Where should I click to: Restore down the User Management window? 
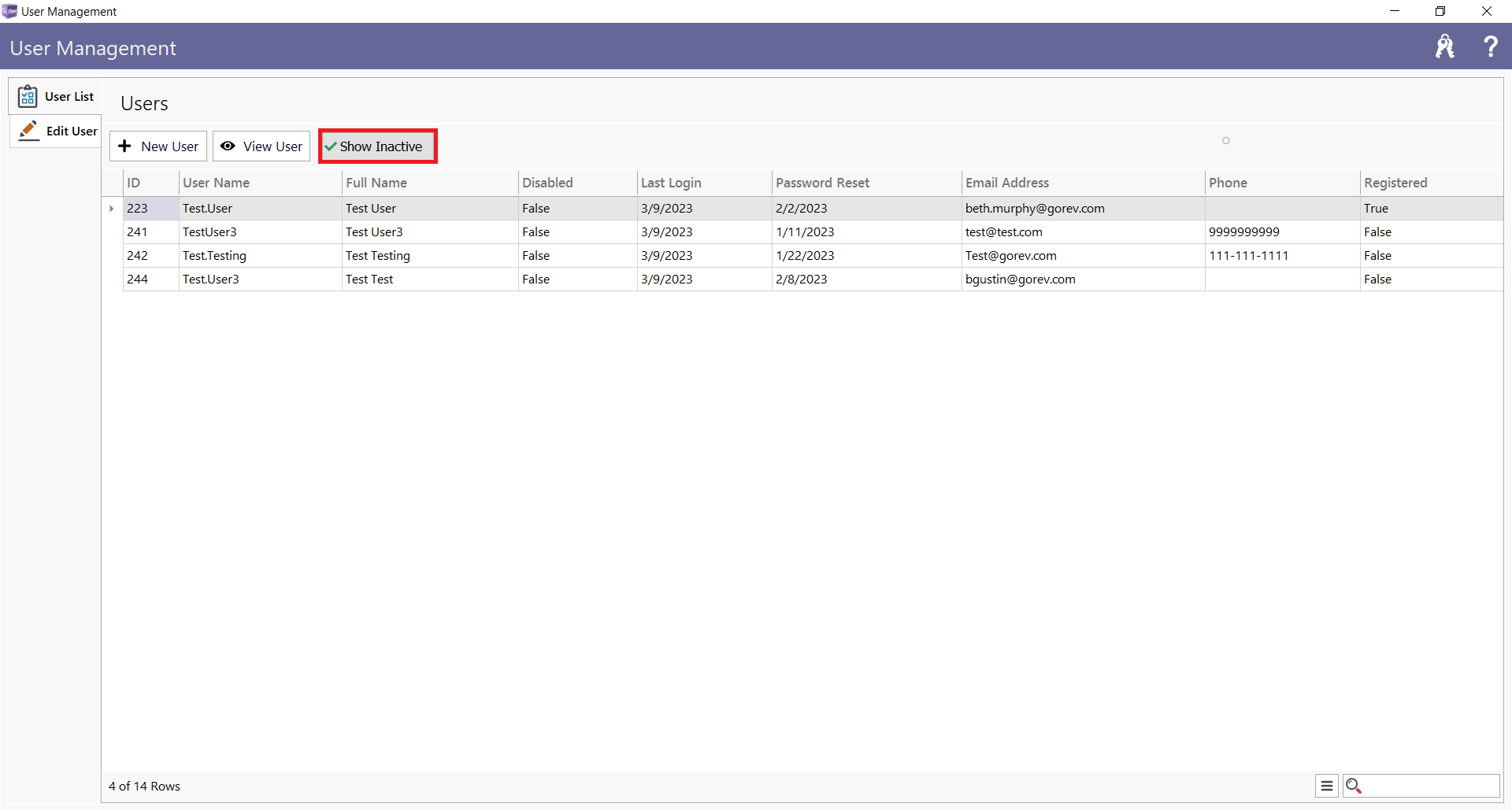click(1440, 11)
